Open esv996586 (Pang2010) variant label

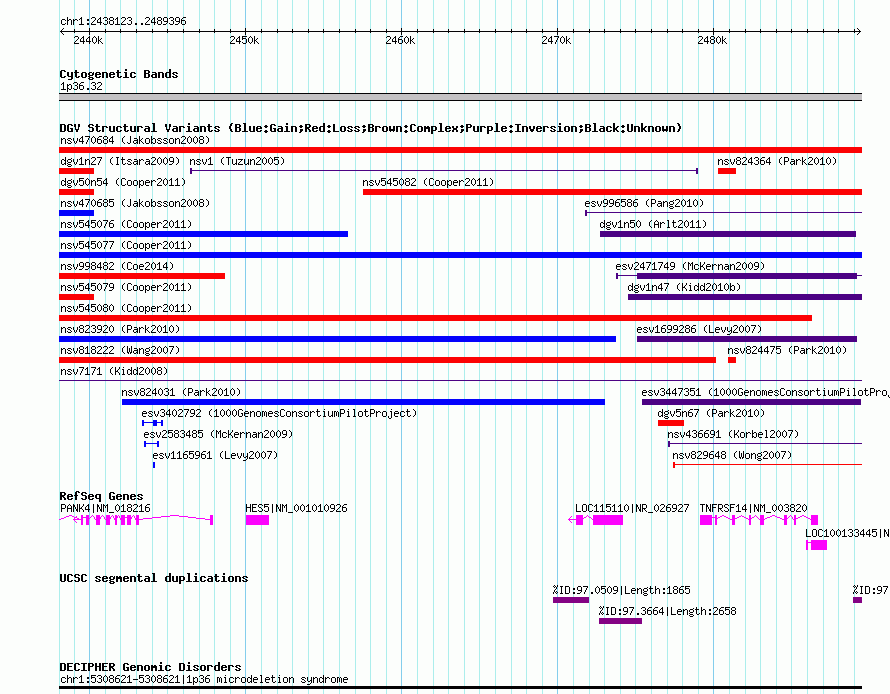pos(644,203)
